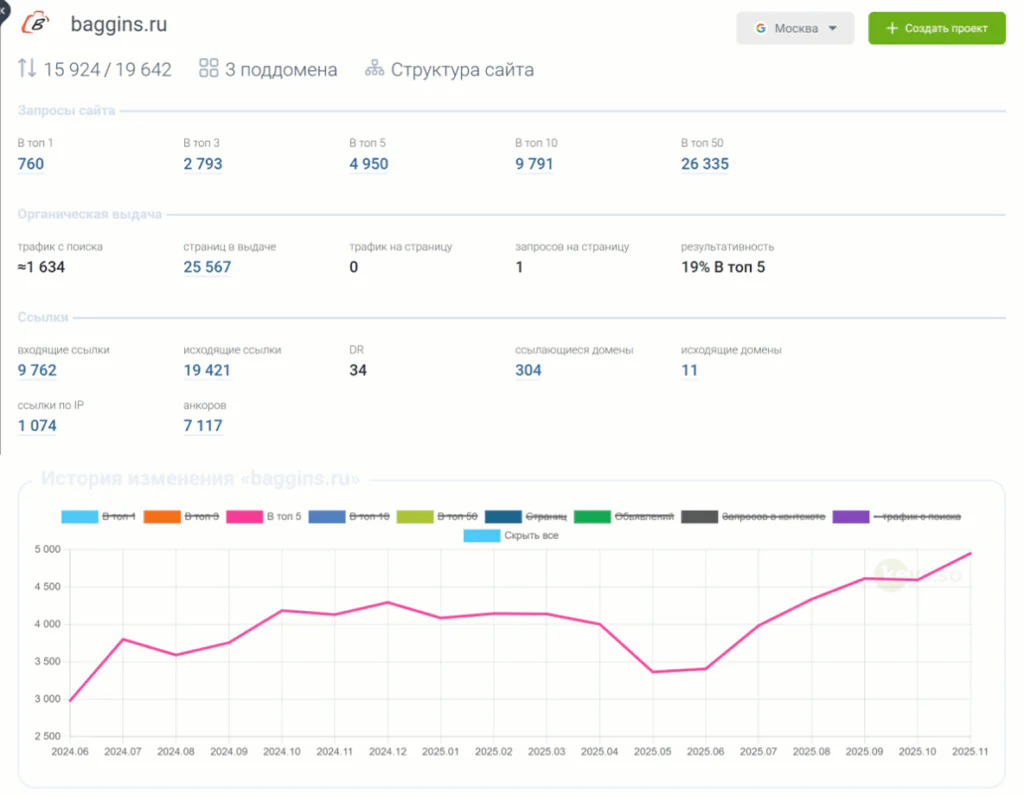Click the collapse arrow at top-left edge

3,10
